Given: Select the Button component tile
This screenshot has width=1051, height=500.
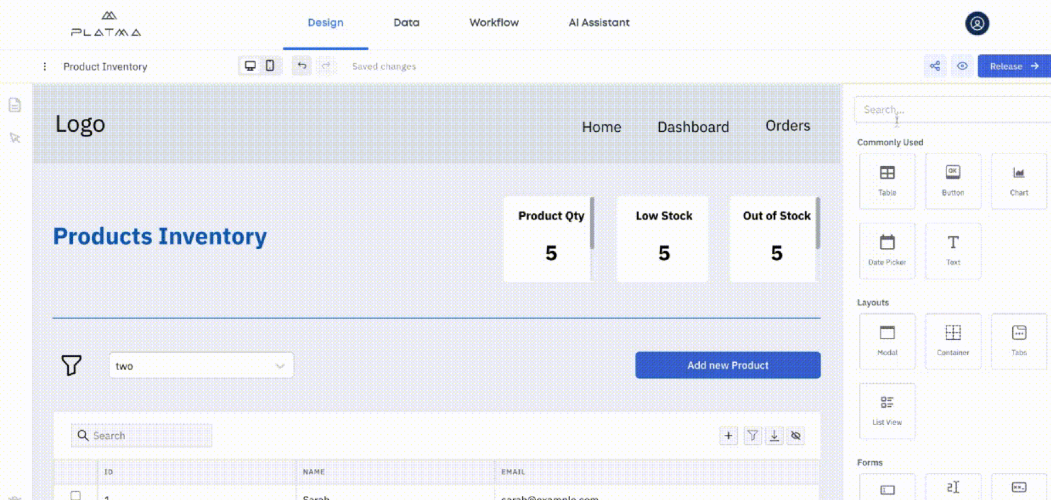Looking at the screenshot, I should pos(952,181).
